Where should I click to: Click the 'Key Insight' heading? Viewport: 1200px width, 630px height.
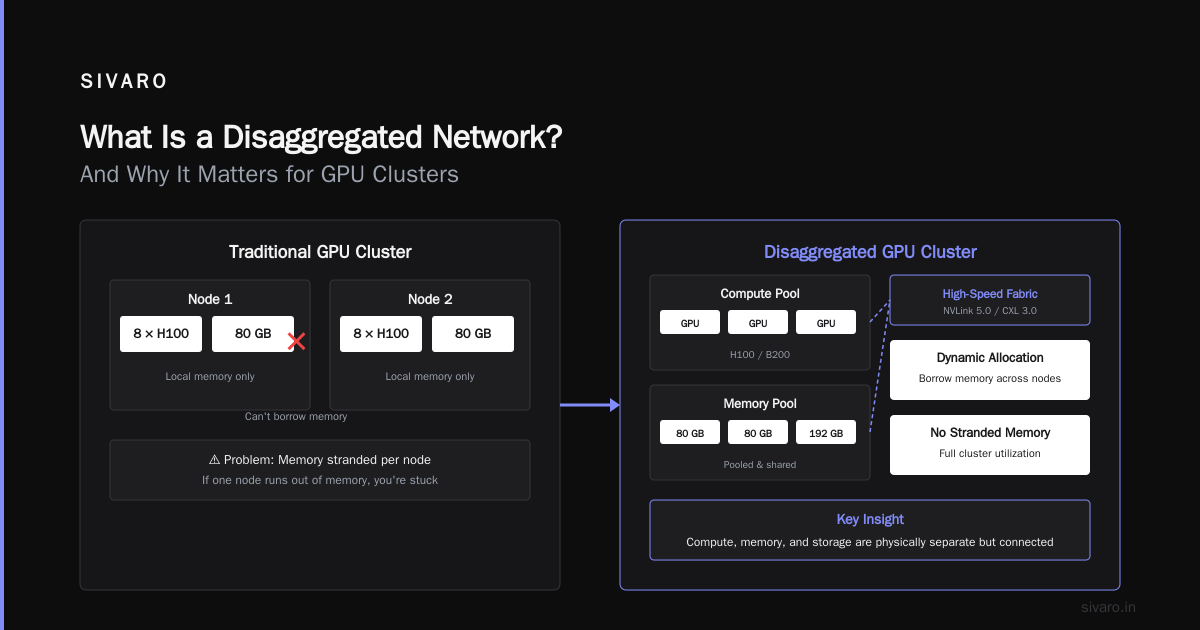870,520
